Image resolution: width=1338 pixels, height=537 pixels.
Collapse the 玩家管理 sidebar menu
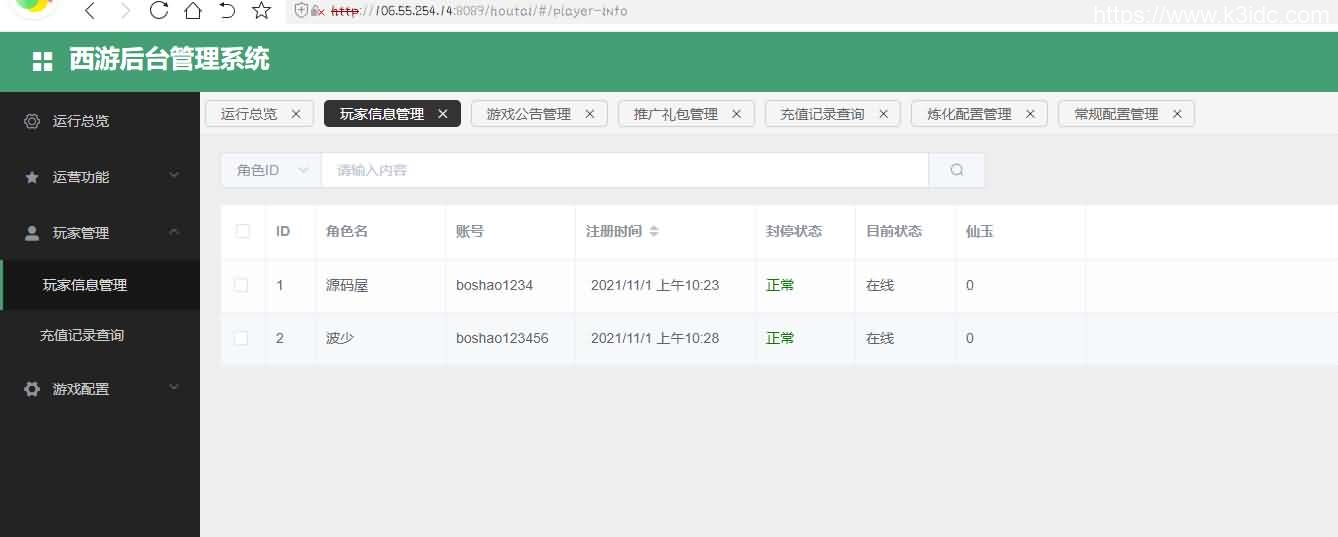[x=100, y=233]
